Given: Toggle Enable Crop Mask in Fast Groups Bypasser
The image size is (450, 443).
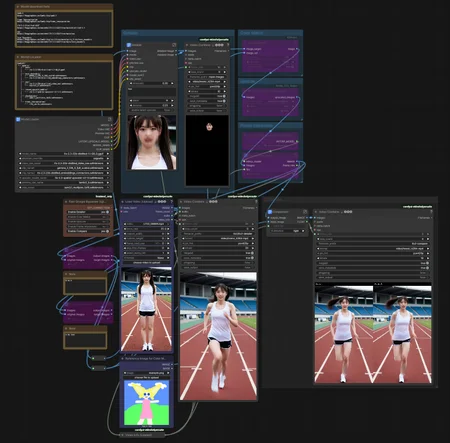Looking at the screenshot, I should coord(88,217).
